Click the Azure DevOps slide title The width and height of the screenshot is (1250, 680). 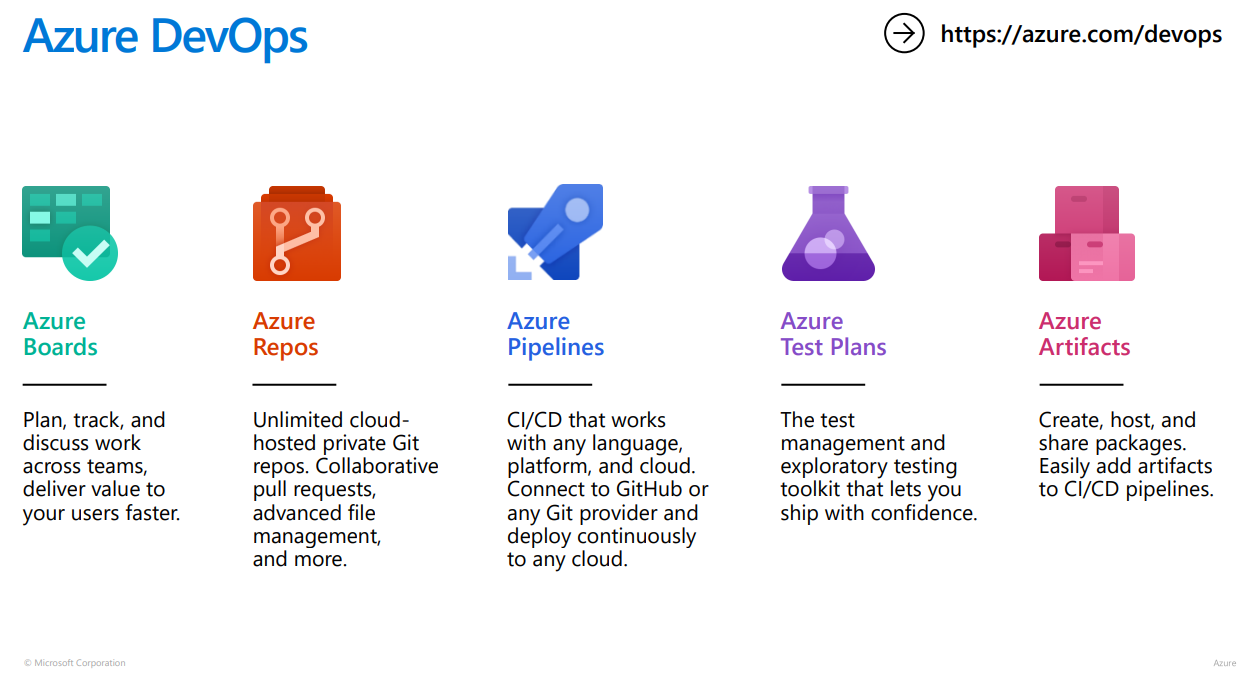166,37
